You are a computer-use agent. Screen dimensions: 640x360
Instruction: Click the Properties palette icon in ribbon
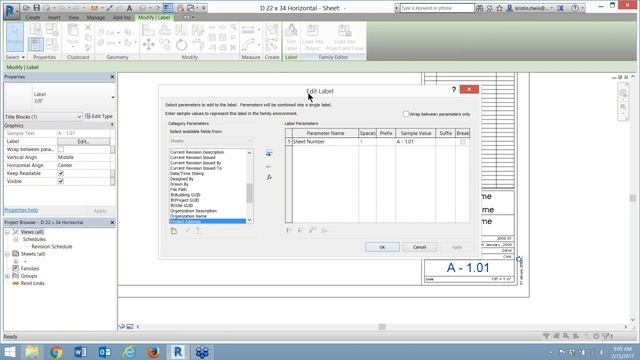36,44
